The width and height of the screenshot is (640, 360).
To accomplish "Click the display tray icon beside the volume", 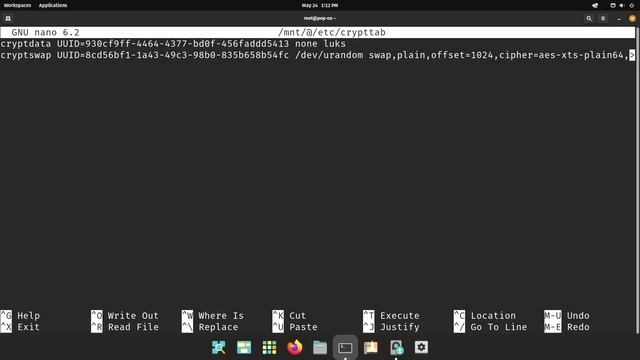I will pos(613,5).
